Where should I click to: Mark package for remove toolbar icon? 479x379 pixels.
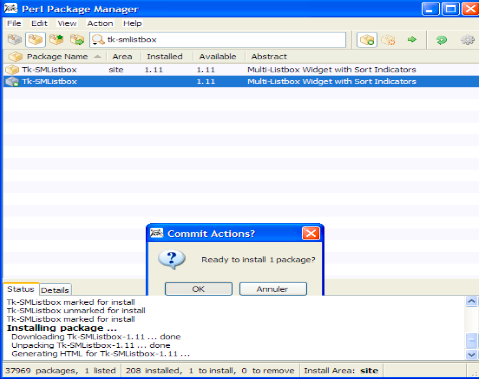(x=388, y=40)
